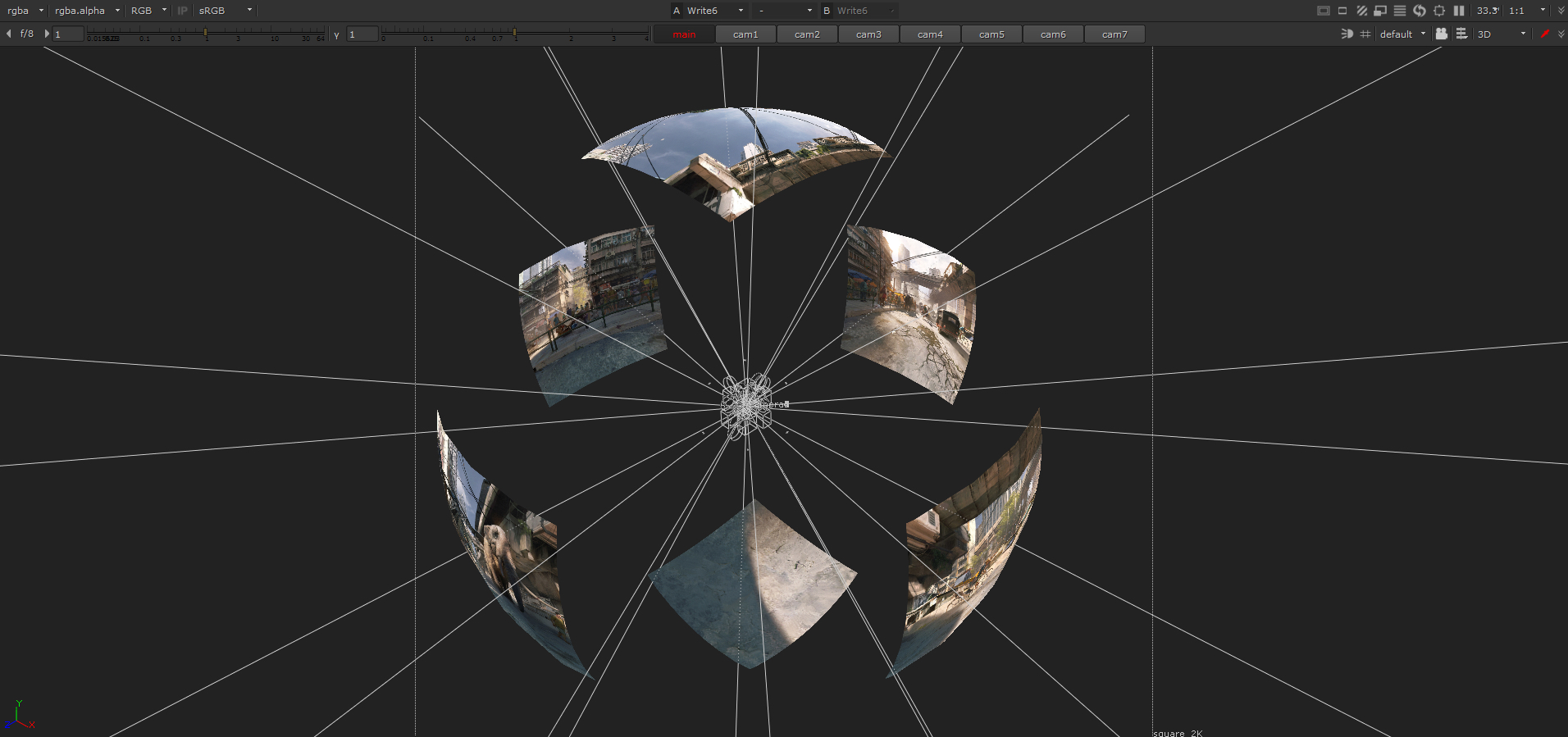Click the 33.3 zoom percentage field
Viewport: 1568px width, 737px height.
[1488, 11]
